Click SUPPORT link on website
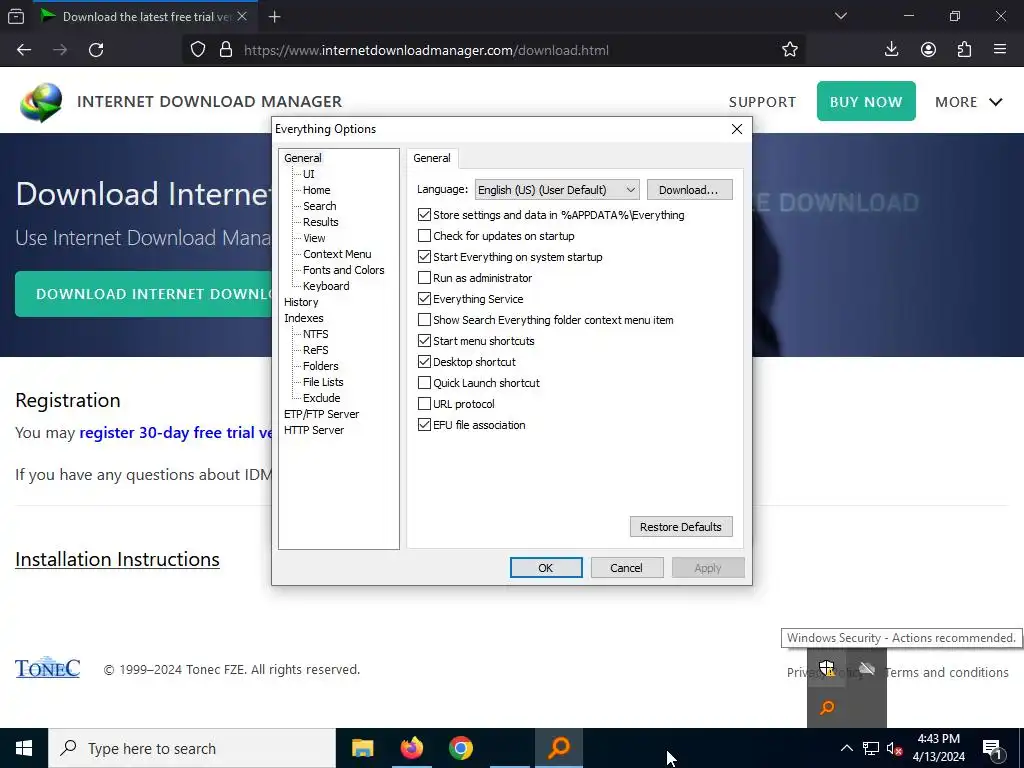 tap(762, 102)
